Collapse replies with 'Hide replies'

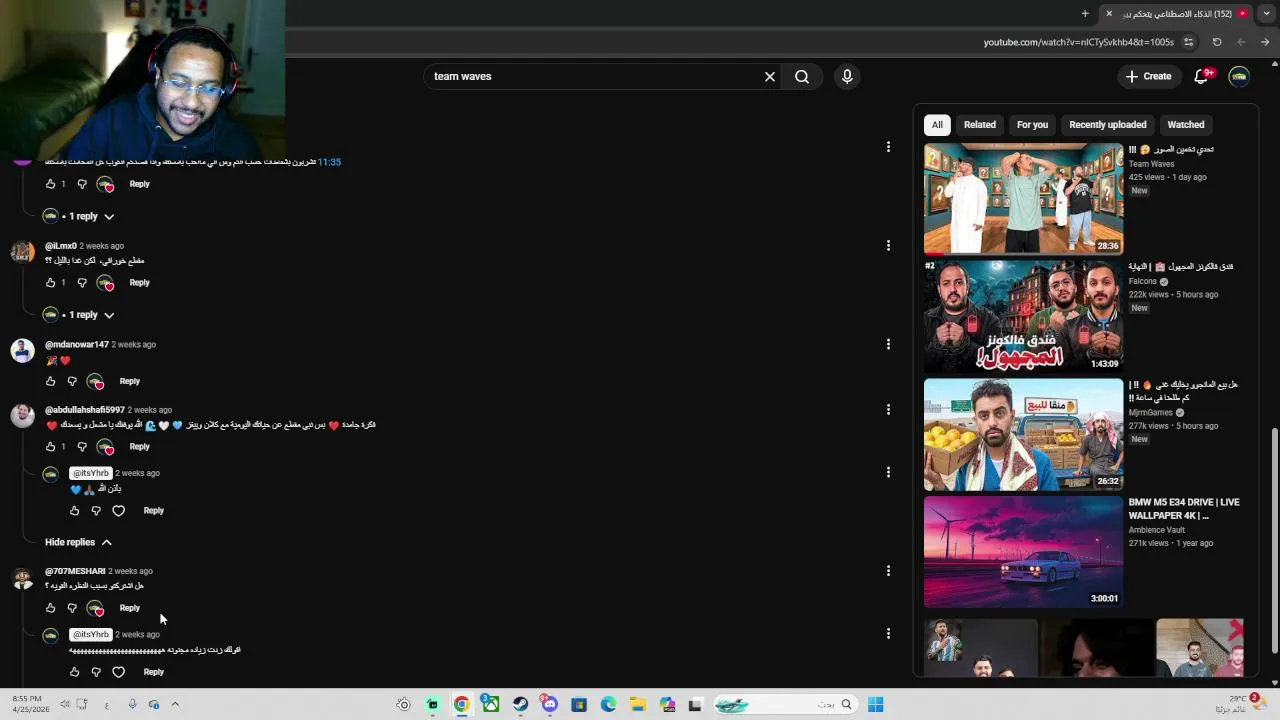[78, 542]
